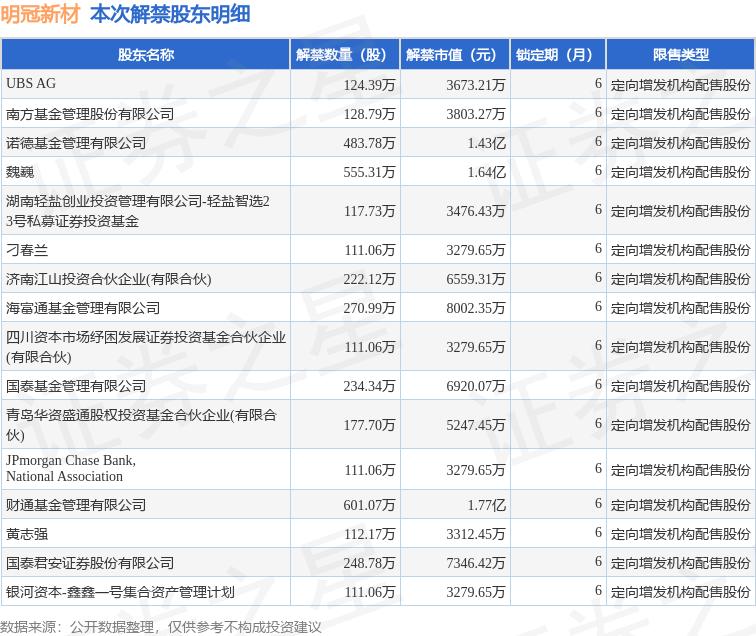
Task: Click 海富通基金管理有限公司 row name
Action: tap(83, 308)
